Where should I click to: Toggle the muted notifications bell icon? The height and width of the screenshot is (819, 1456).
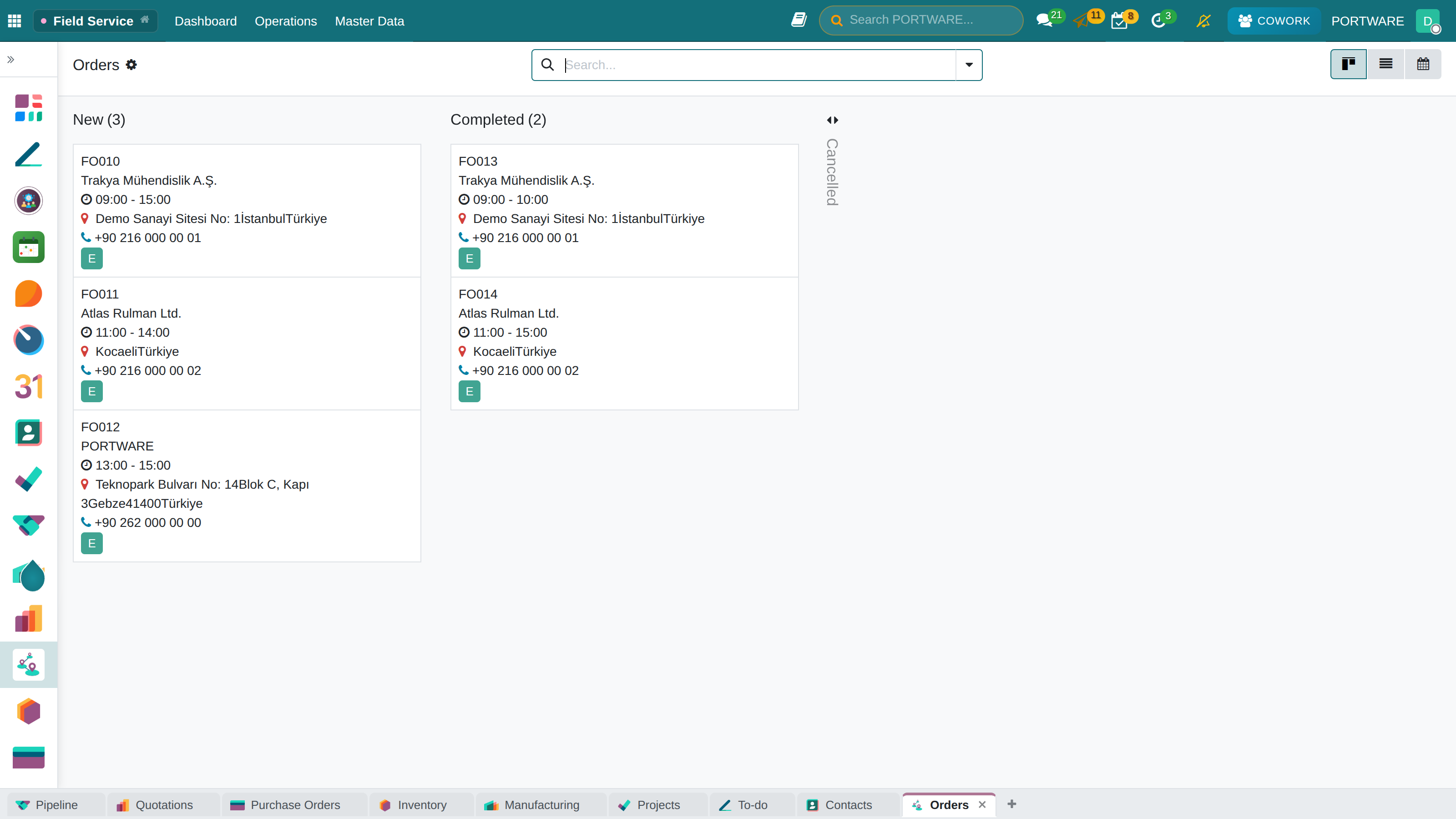[x=1203, y=21]
